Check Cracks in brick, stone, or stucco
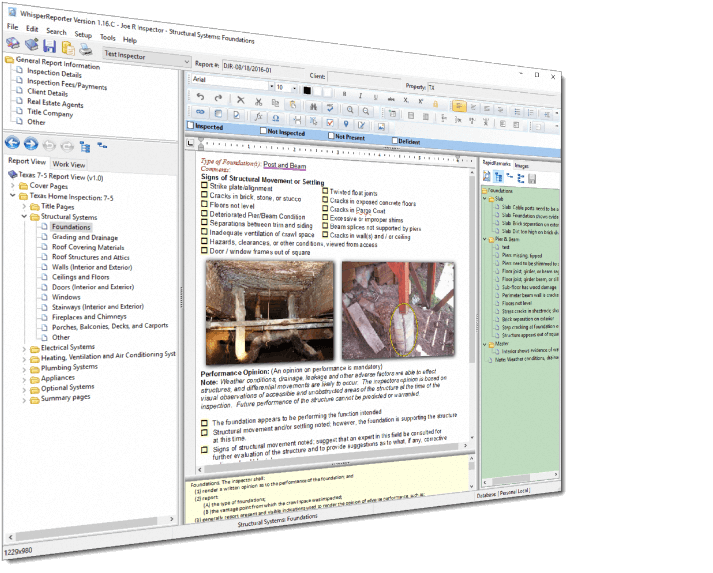The height and width of the screenshot is (573, 713). [204, 195]
